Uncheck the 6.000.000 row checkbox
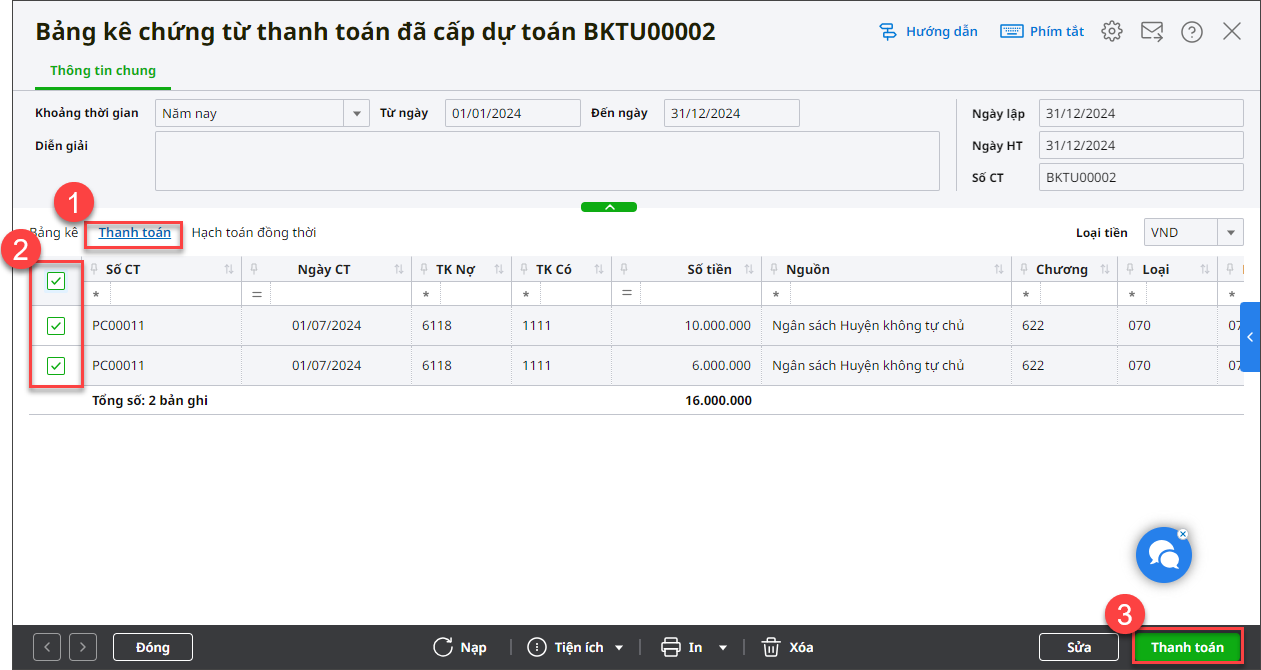The image size is (1261, 670). point(56,366)
